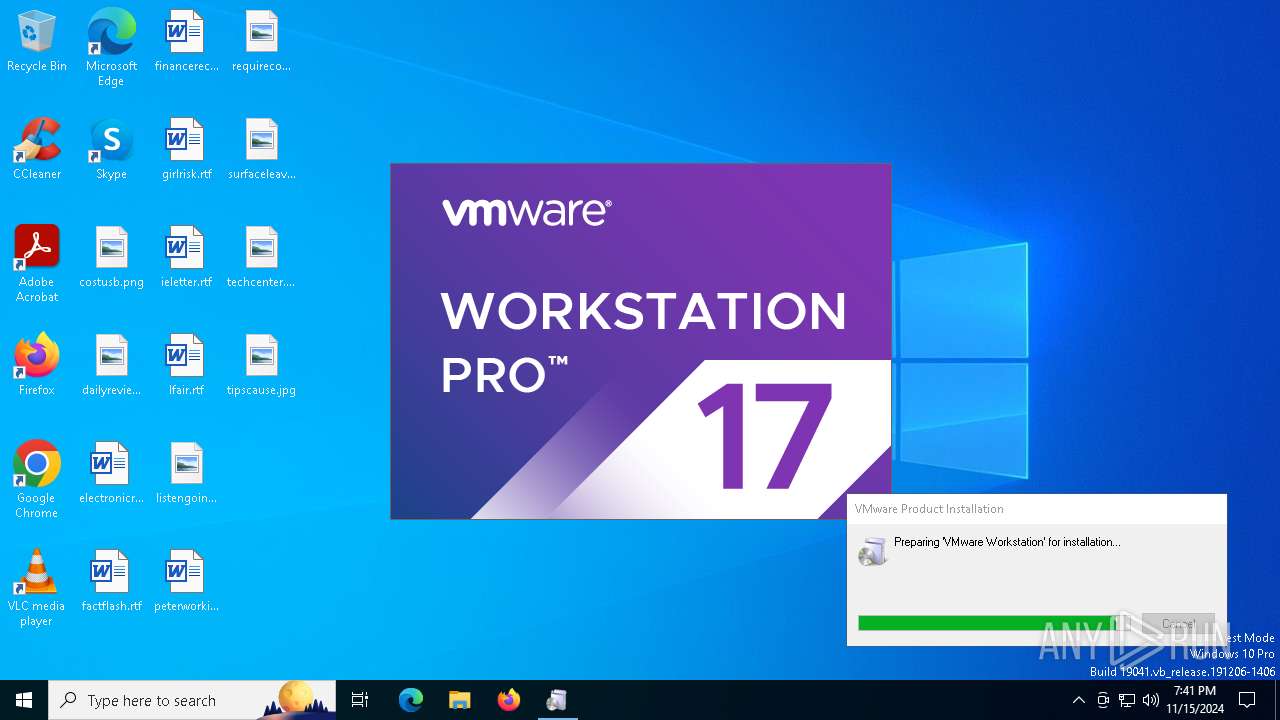Open Skype desktop shortcut
The image size is (1280, 720).
(111, 150)
